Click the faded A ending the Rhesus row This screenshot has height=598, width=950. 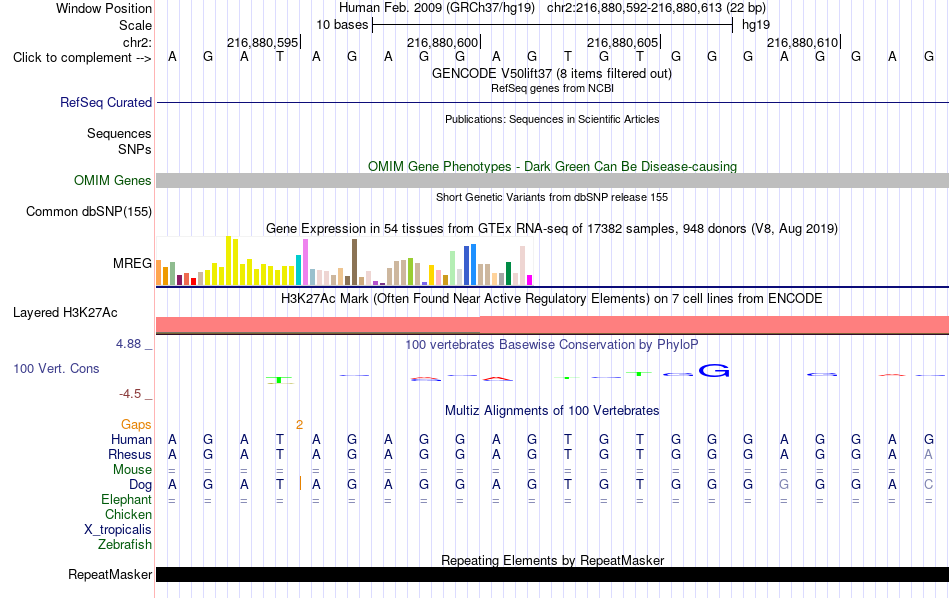point(928,454)
